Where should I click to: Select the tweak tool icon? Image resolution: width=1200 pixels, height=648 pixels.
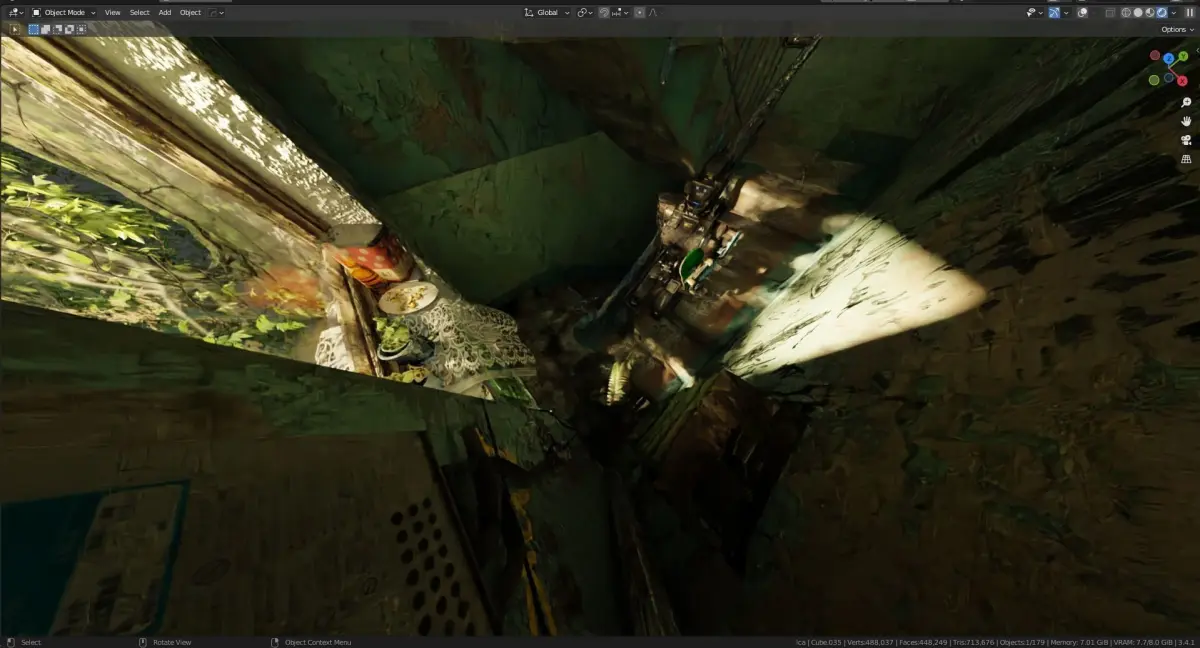pos(15,29)
